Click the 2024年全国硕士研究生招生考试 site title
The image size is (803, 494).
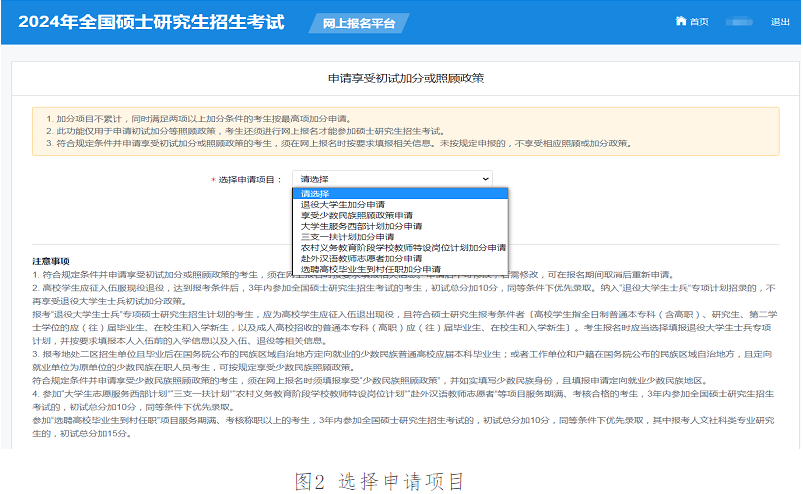pyautogui.click(x=151, y=22)
